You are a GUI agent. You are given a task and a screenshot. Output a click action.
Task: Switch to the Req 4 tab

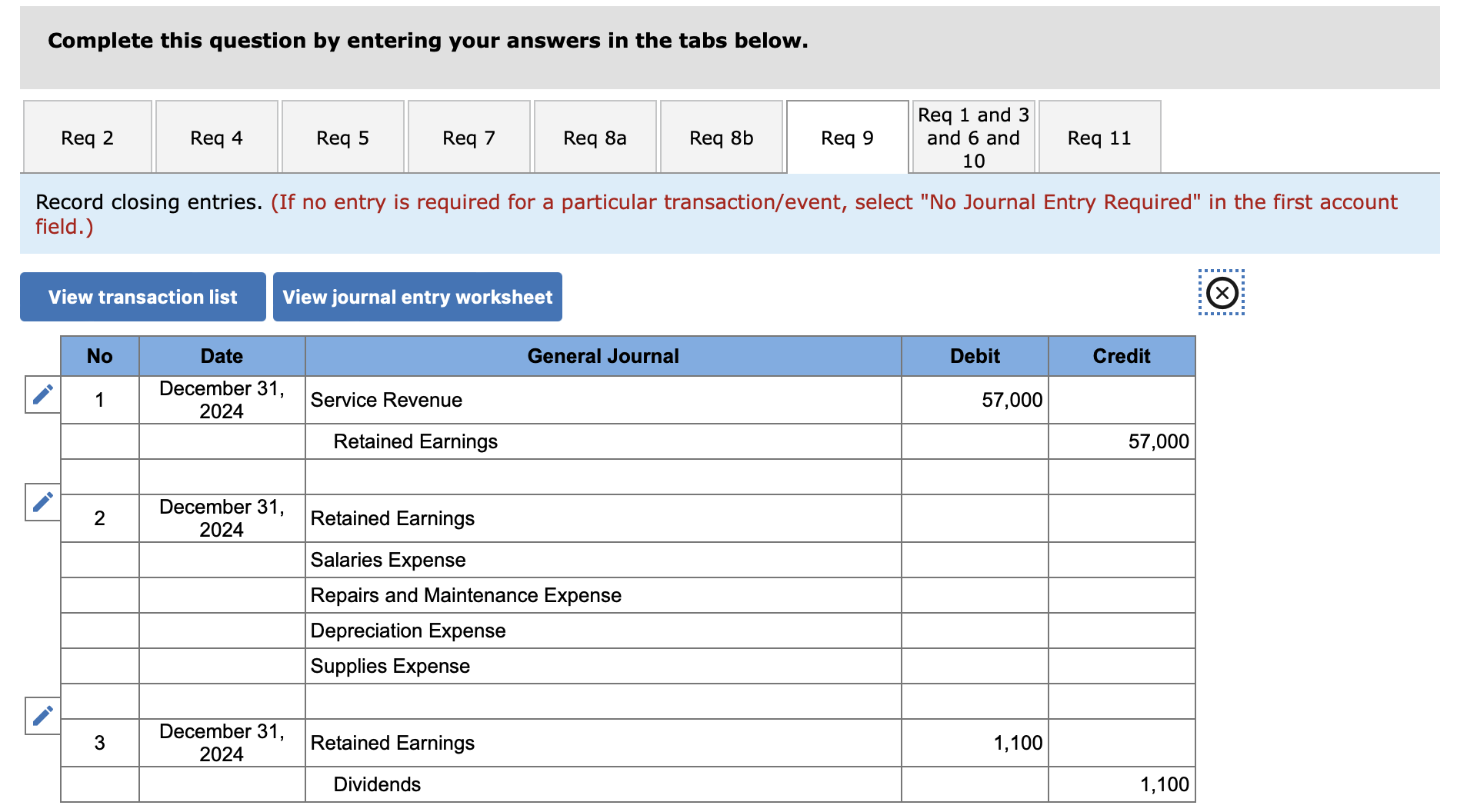pos(216,137)
